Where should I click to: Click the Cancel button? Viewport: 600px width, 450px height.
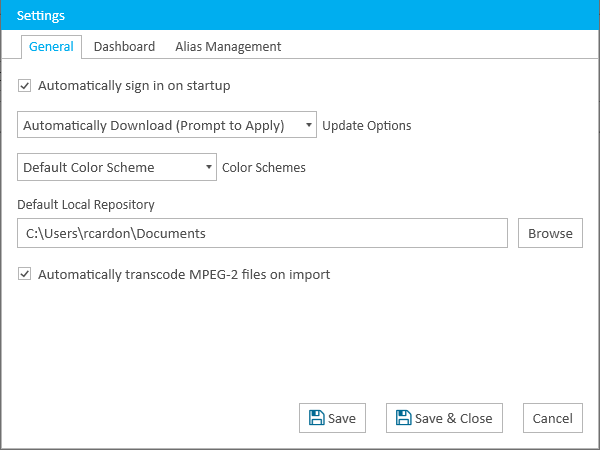click(553, 418)
